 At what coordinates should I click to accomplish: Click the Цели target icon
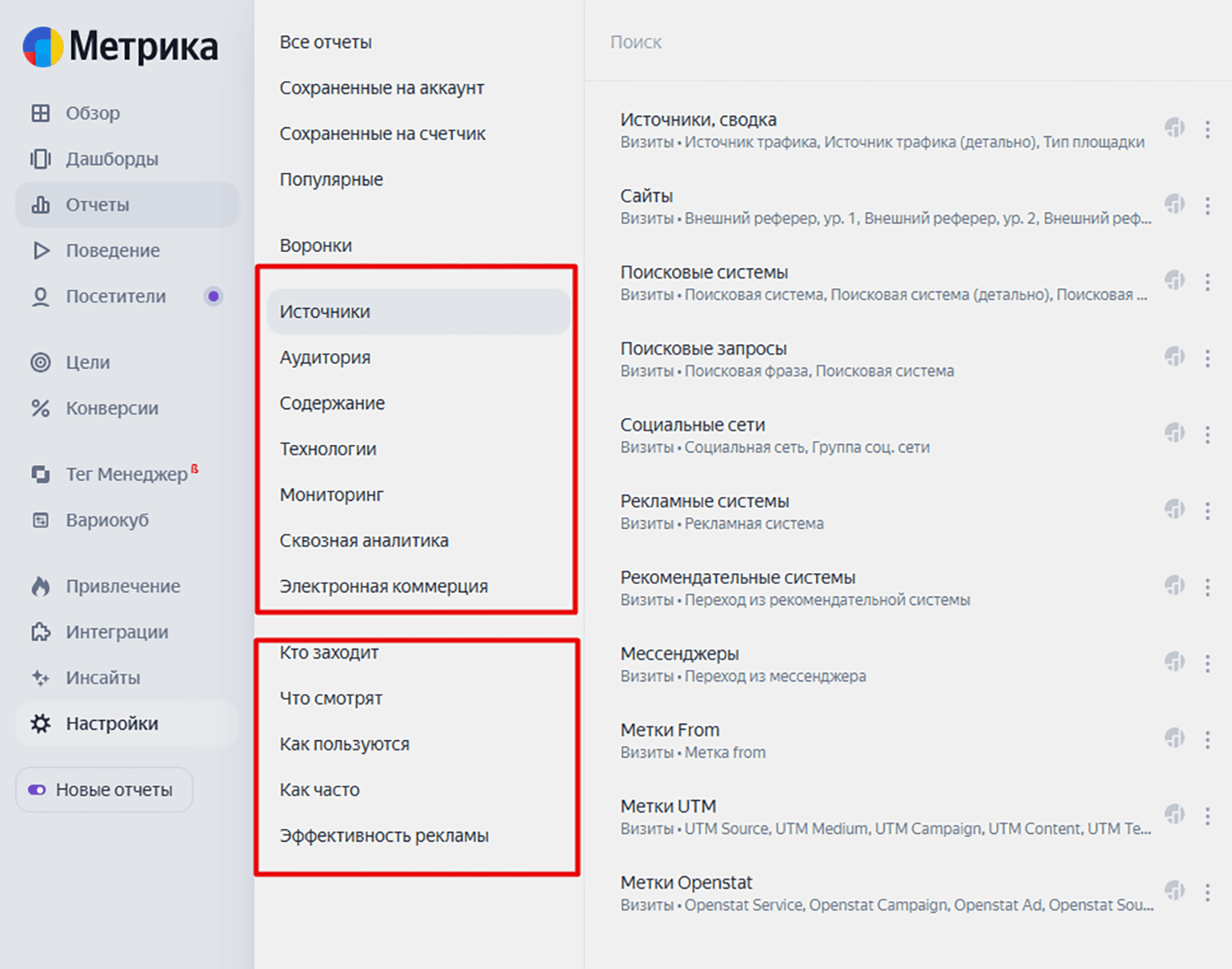click(41, 362)
